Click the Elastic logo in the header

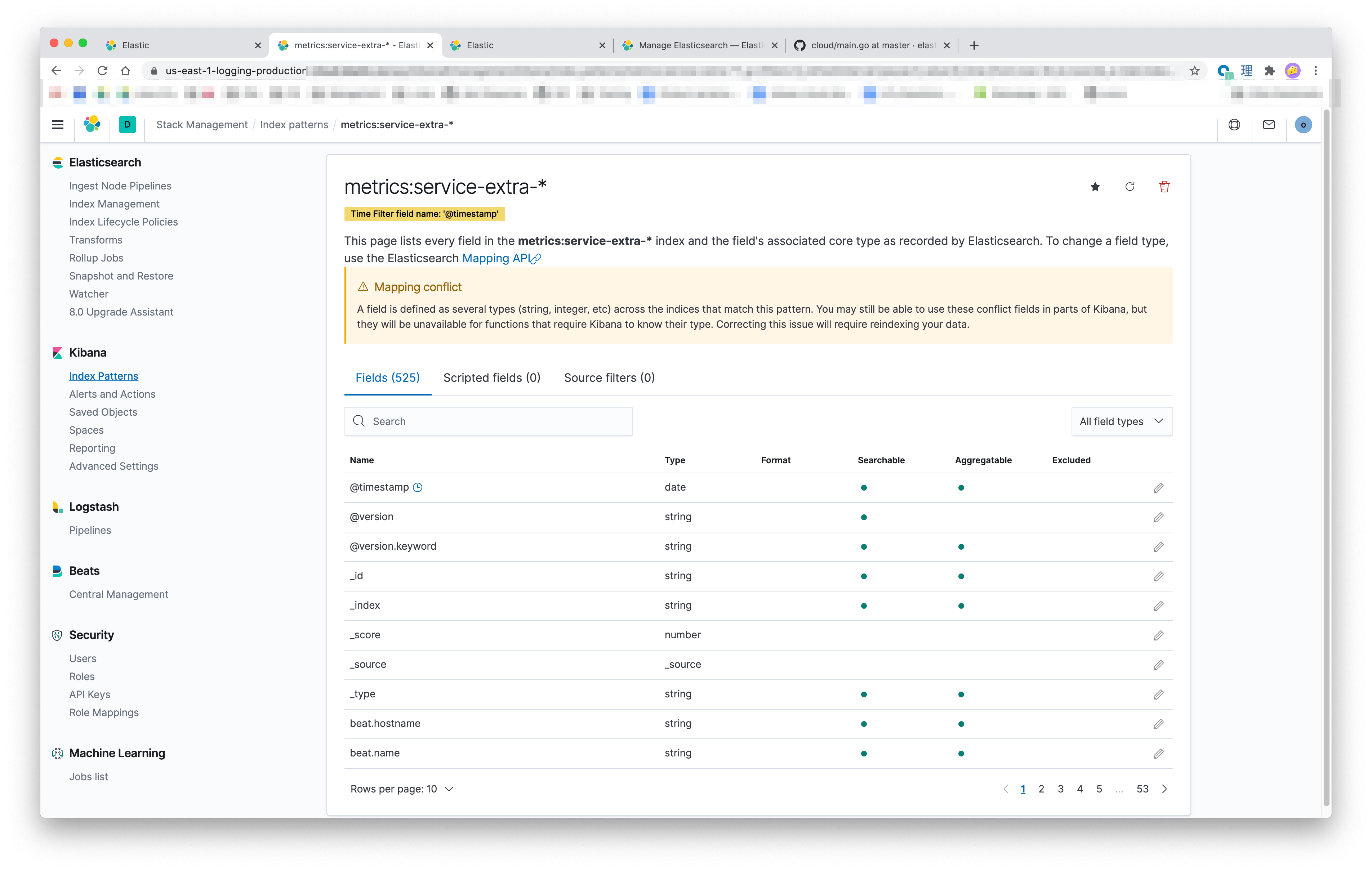pos(91,124)
